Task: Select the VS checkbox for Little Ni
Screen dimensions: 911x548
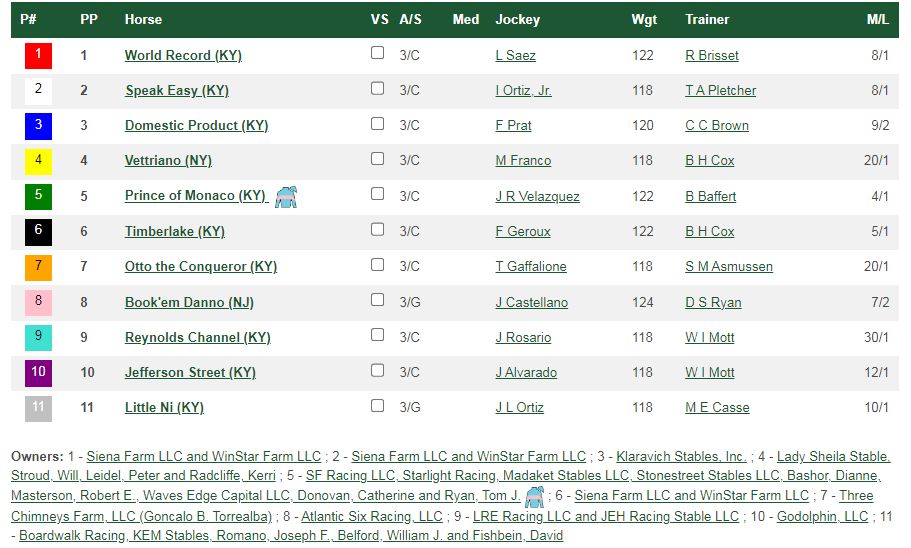Action: [378, 406]
